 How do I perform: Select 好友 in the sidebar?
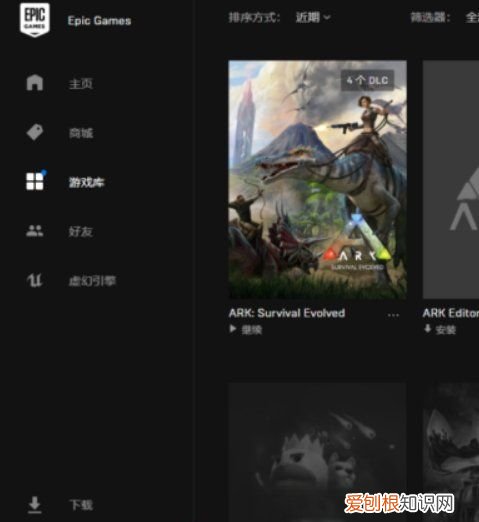tap(81, 231)
